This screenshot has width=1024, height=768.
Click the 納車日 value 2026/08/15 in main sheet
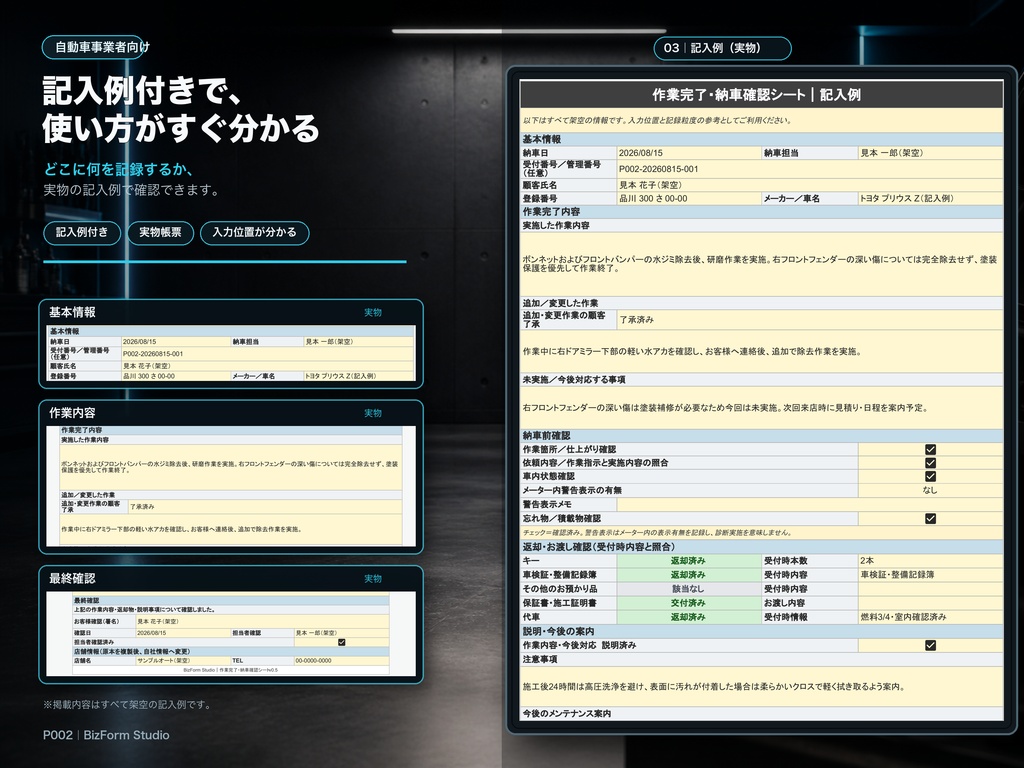[x=689, y=153]
